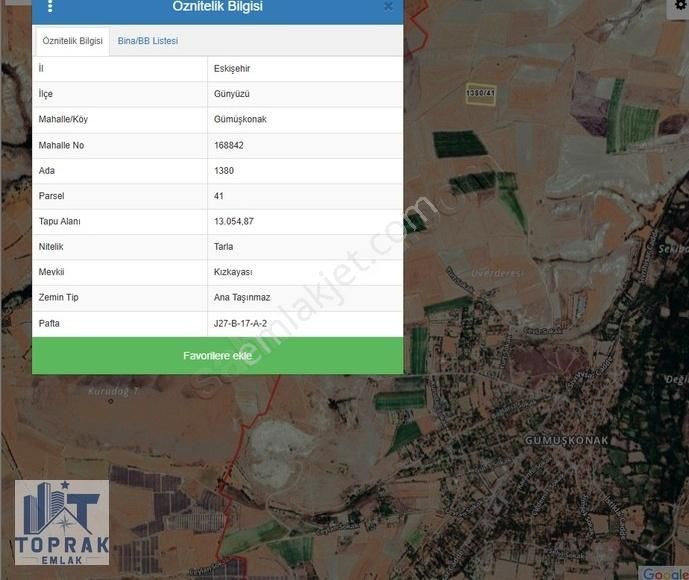Click the Mahalle/Köy row label
This screenshot has height=580, width=689.
pos(63,120)
